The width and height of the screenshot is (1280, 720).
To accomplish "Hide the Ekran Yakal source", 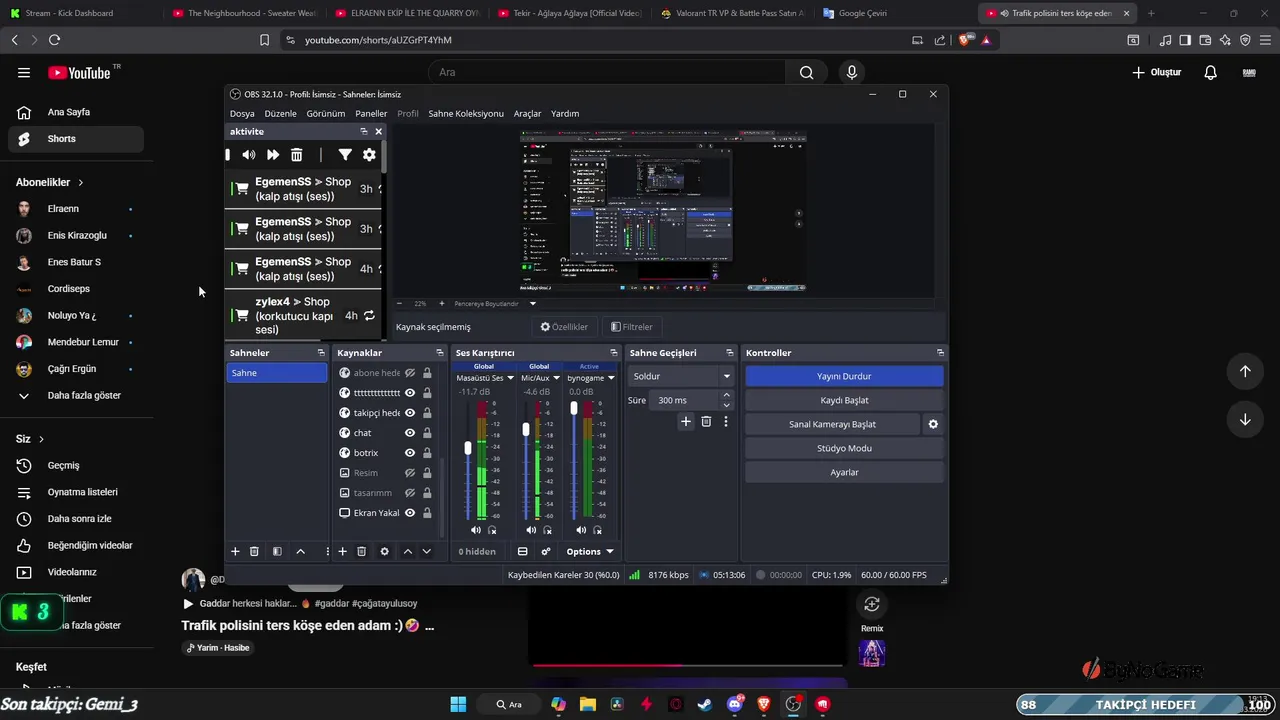I will 410,513.
